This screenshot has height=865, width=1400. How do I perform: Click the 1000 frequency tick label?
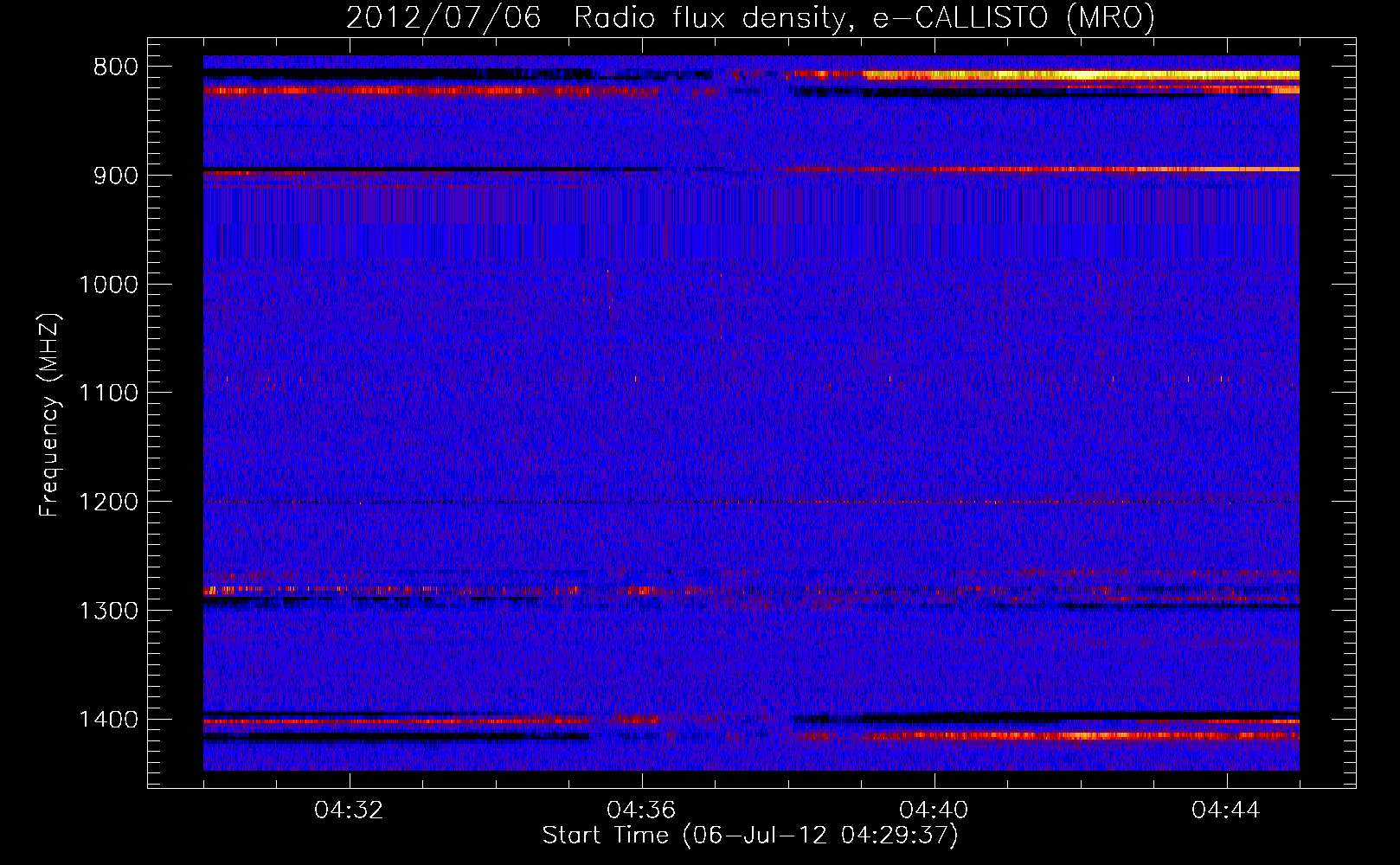pos(108,285)
